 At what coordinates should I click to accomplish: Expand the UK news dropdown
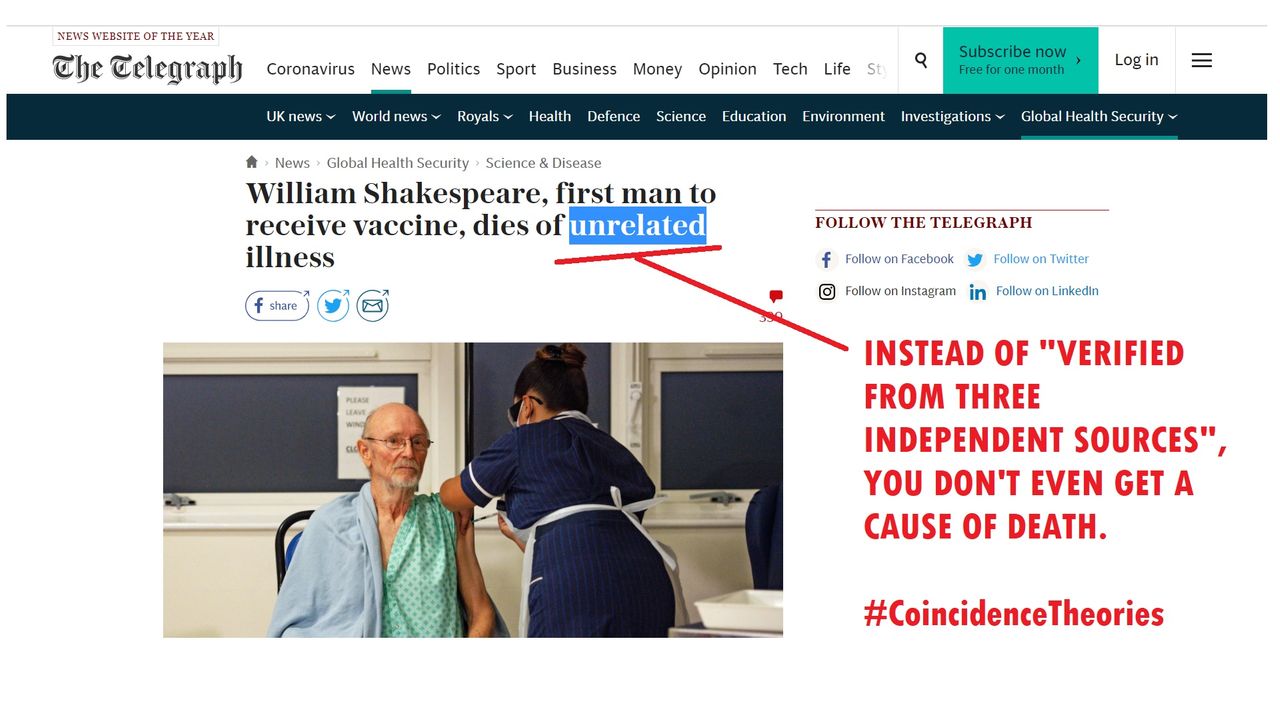[x=301, y=116]
